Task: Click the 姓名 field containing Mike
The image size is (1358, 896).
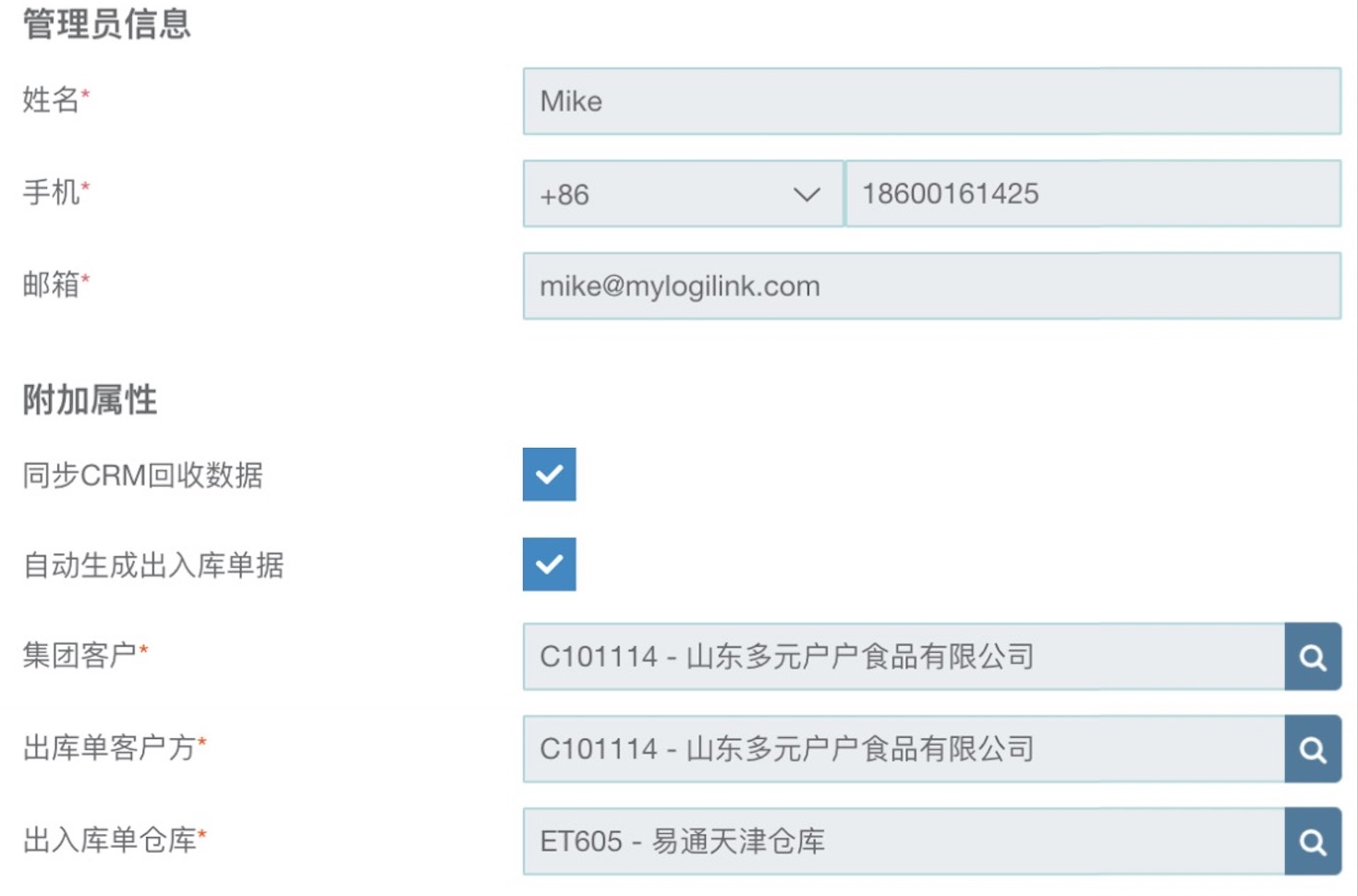Action: click(x=932, y=101)
